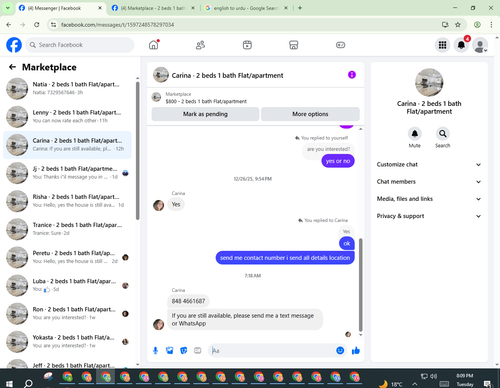
Task: Open Windows taskbar search
Action: pyautogui.click(x=28, y=383)
